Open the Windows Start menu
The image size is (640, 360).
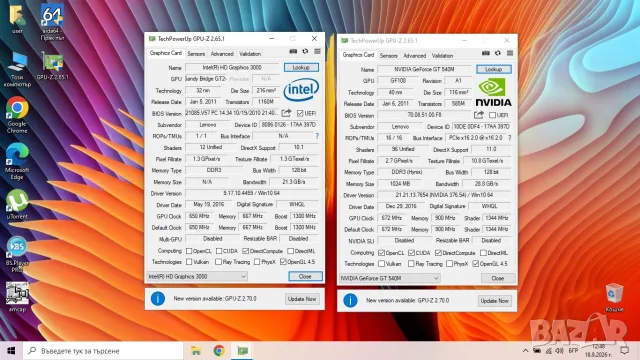click(x=11, y=351)
